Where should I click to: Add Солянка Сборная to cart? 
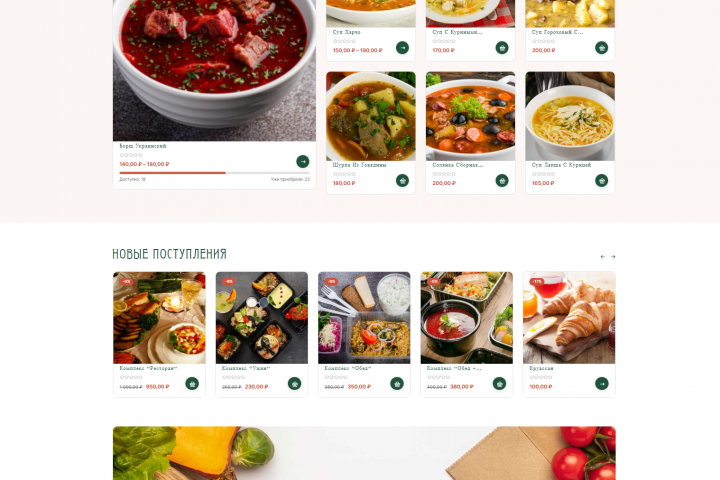tap(502, 181)
